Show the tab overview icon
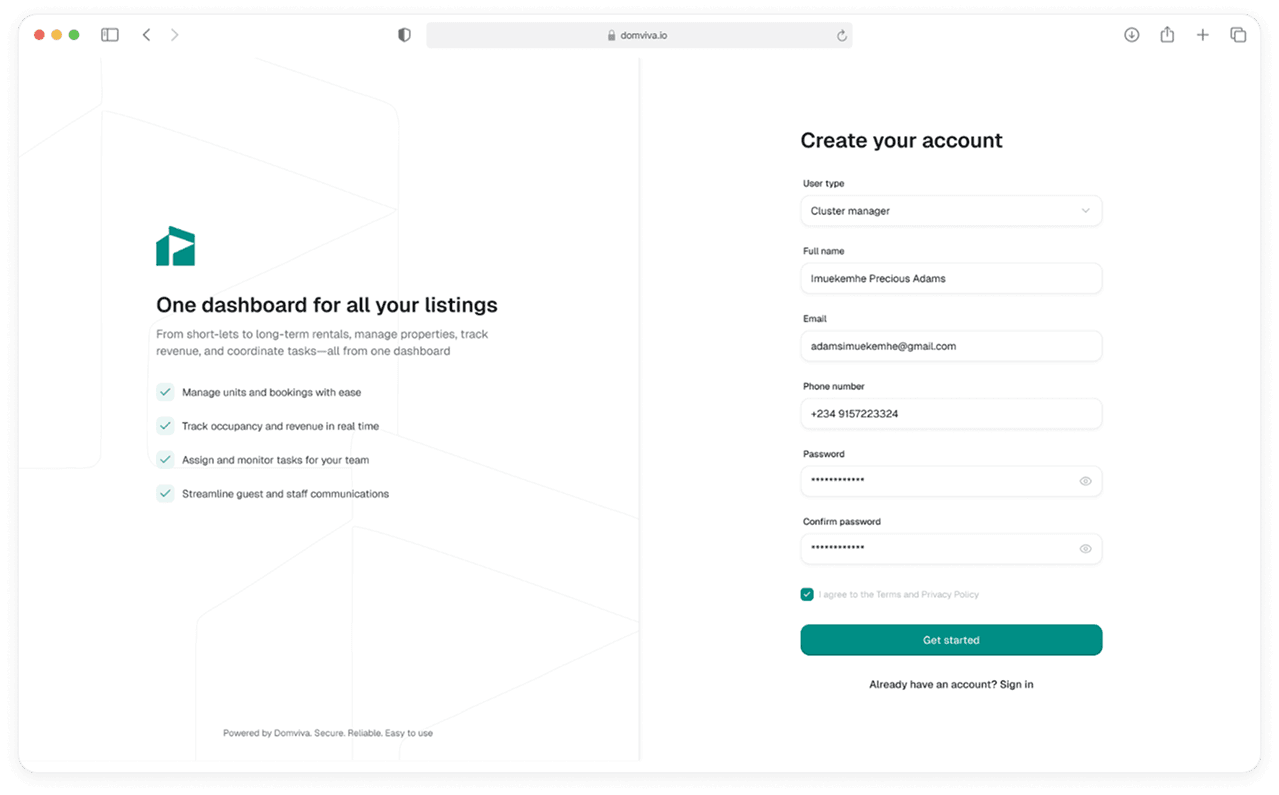The height and width of the screenshot is (795, 1279). pos(1238,35)
